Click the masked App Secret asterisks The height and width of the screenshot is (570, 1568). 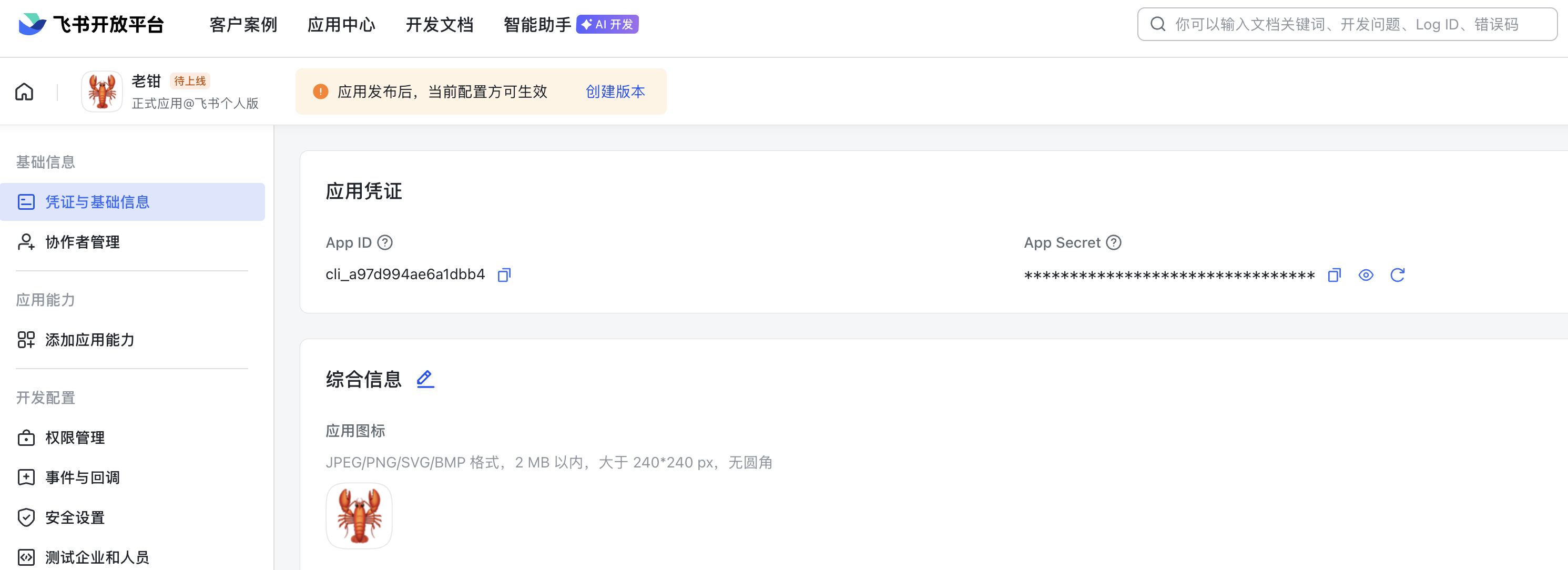pyautogui.click(x=1169, y=276)
